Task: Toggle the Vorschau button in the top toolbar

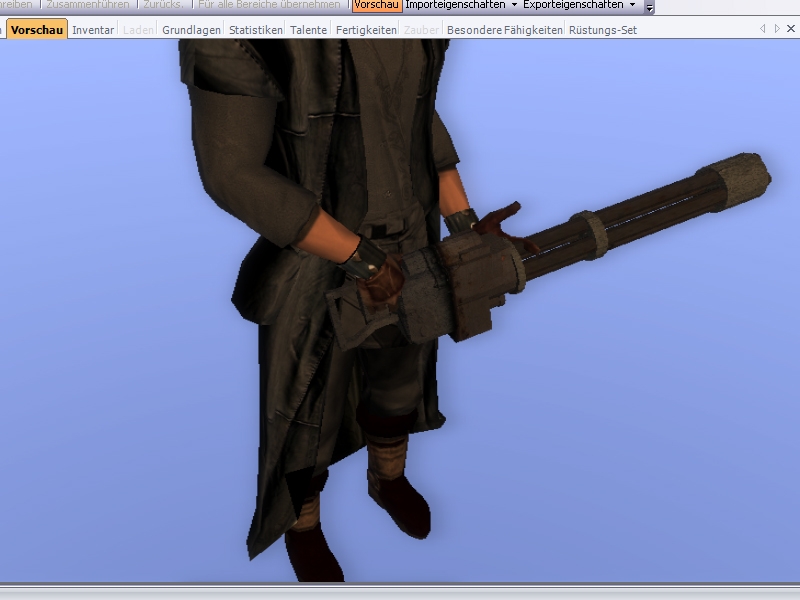Action: click(376, 5)
